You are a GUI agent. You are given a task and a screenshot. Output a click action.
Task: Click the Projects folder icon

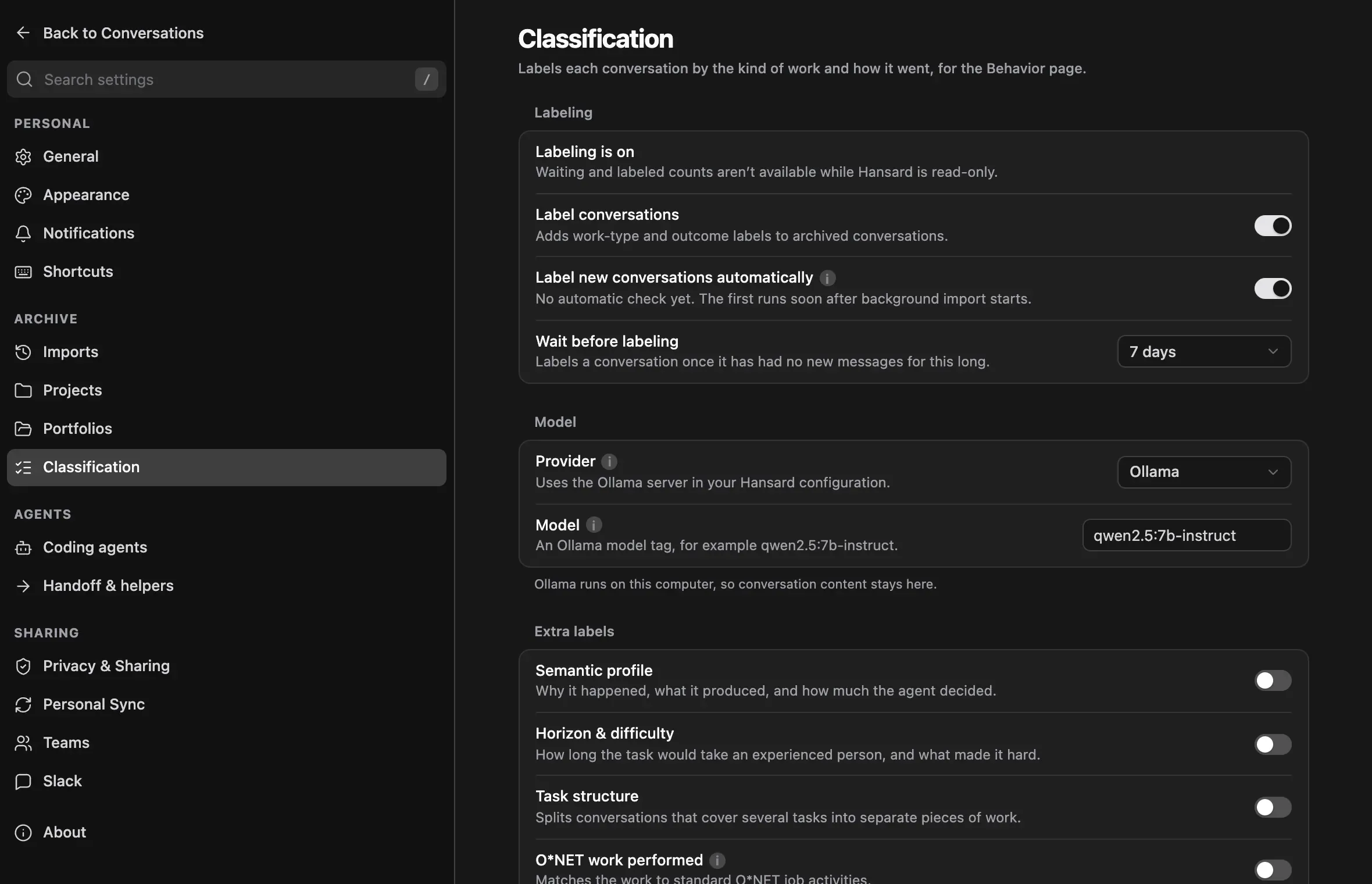(x=23, y=390)
